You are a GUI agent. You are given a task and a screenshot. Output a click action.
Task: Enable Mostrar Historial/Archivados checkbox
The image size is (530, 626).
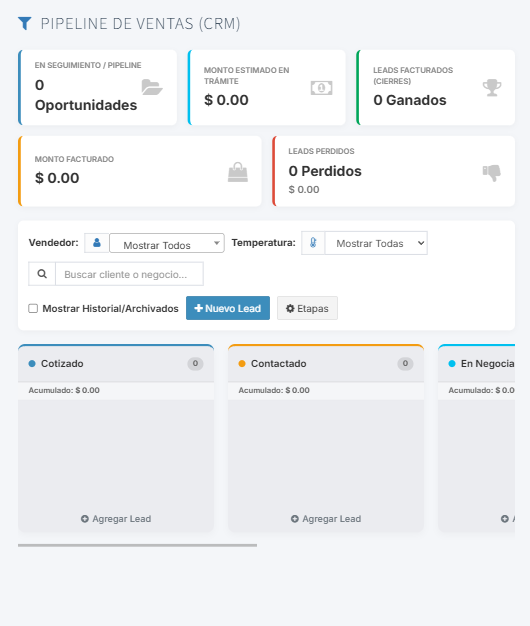[33, 308]
